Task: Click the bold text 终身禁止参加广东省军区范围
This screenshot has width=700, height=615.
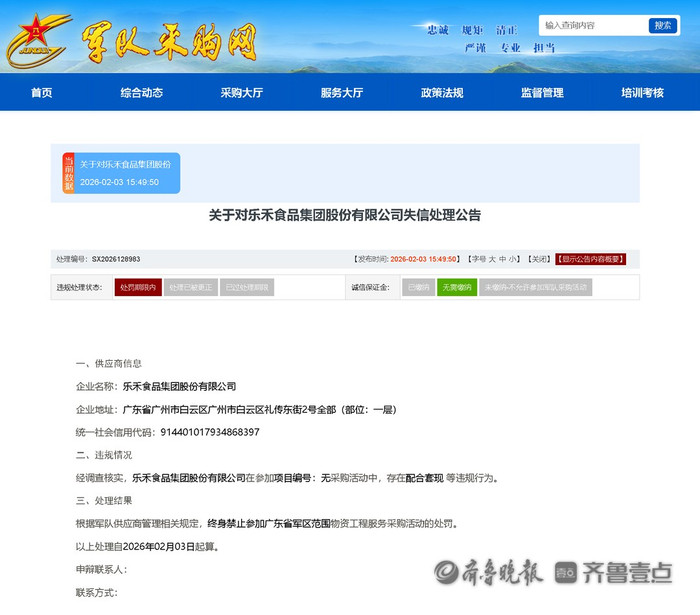Action: coord(269,524)
